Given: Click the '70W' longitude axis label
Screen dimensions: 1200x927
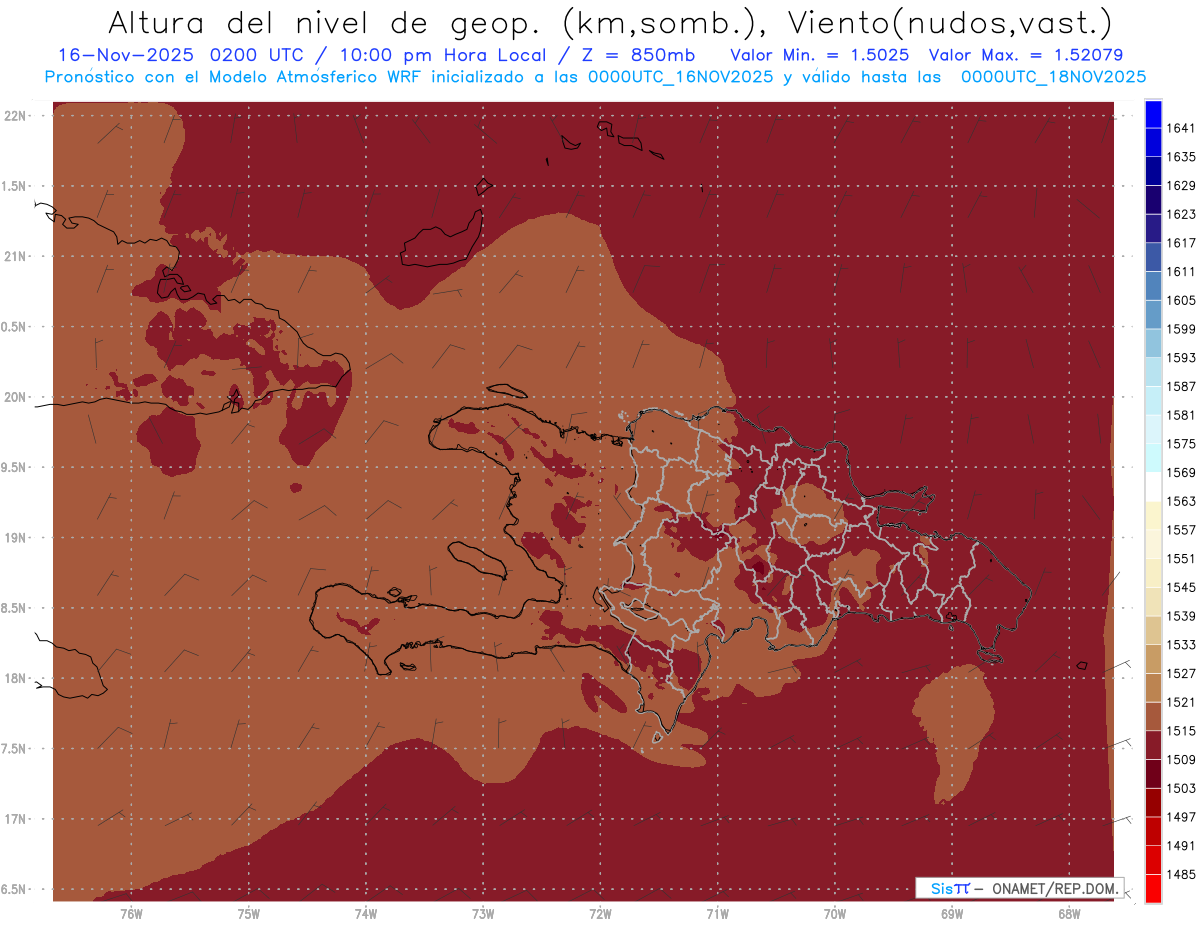Looking at the screenshot, I should pyautogui.click(x=835, y=914).
